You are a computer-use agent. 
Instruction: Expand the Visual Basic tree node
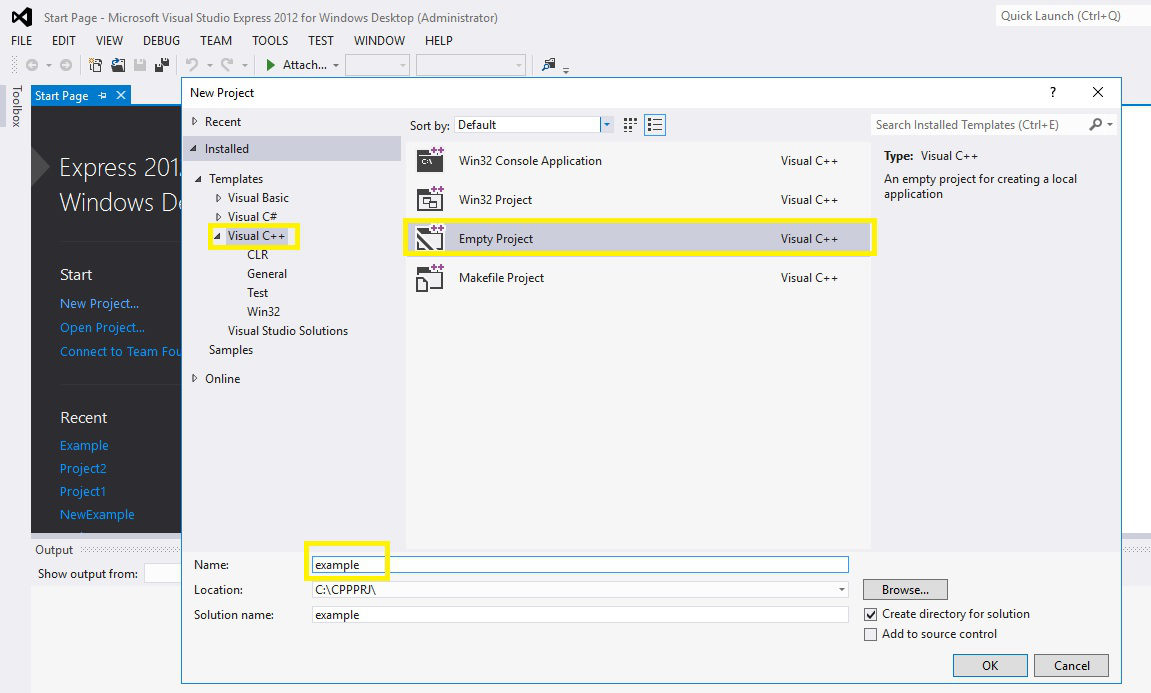pos(218,197)
